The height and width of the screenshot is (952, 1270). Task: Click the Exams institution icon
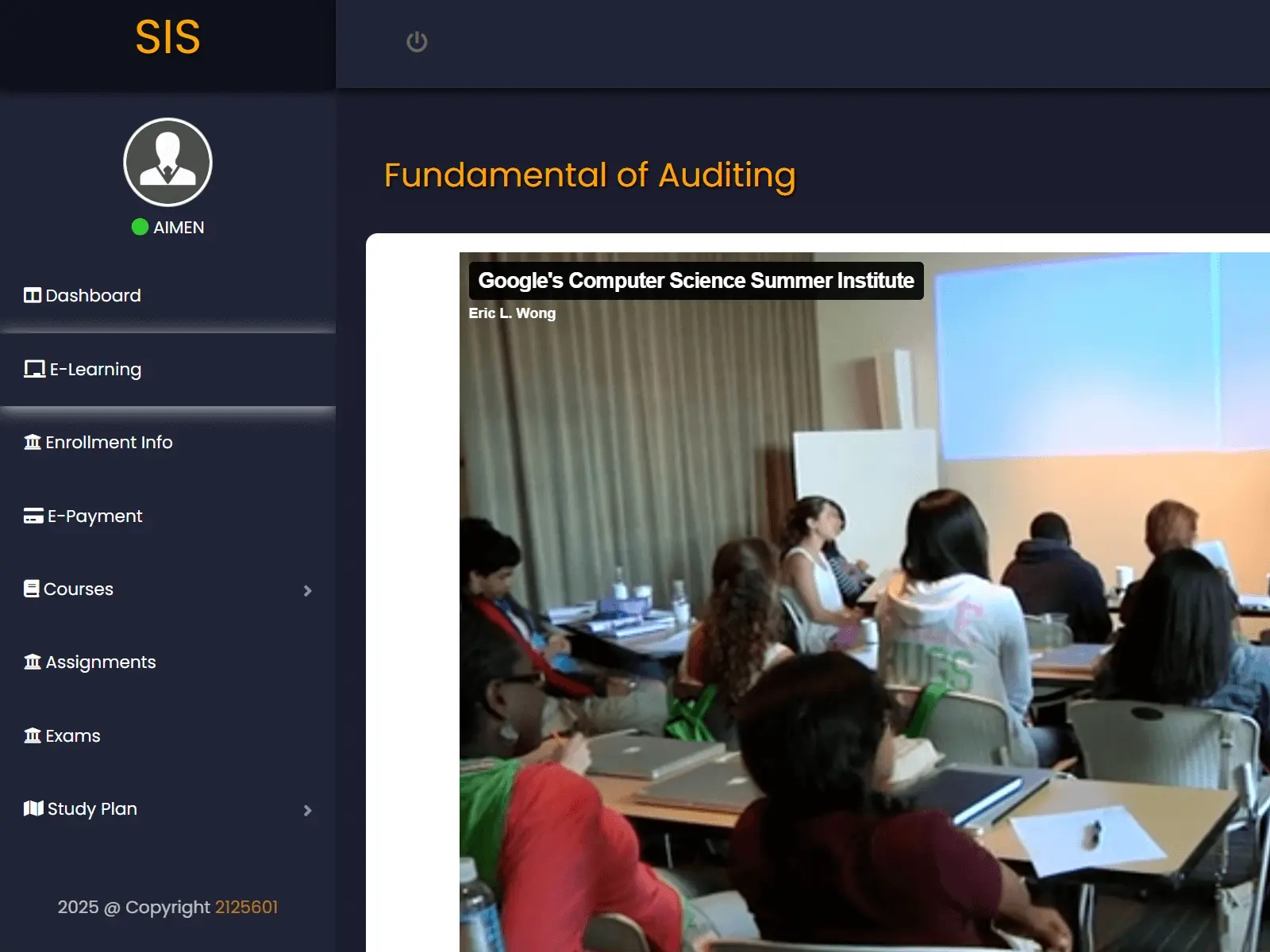33,735
